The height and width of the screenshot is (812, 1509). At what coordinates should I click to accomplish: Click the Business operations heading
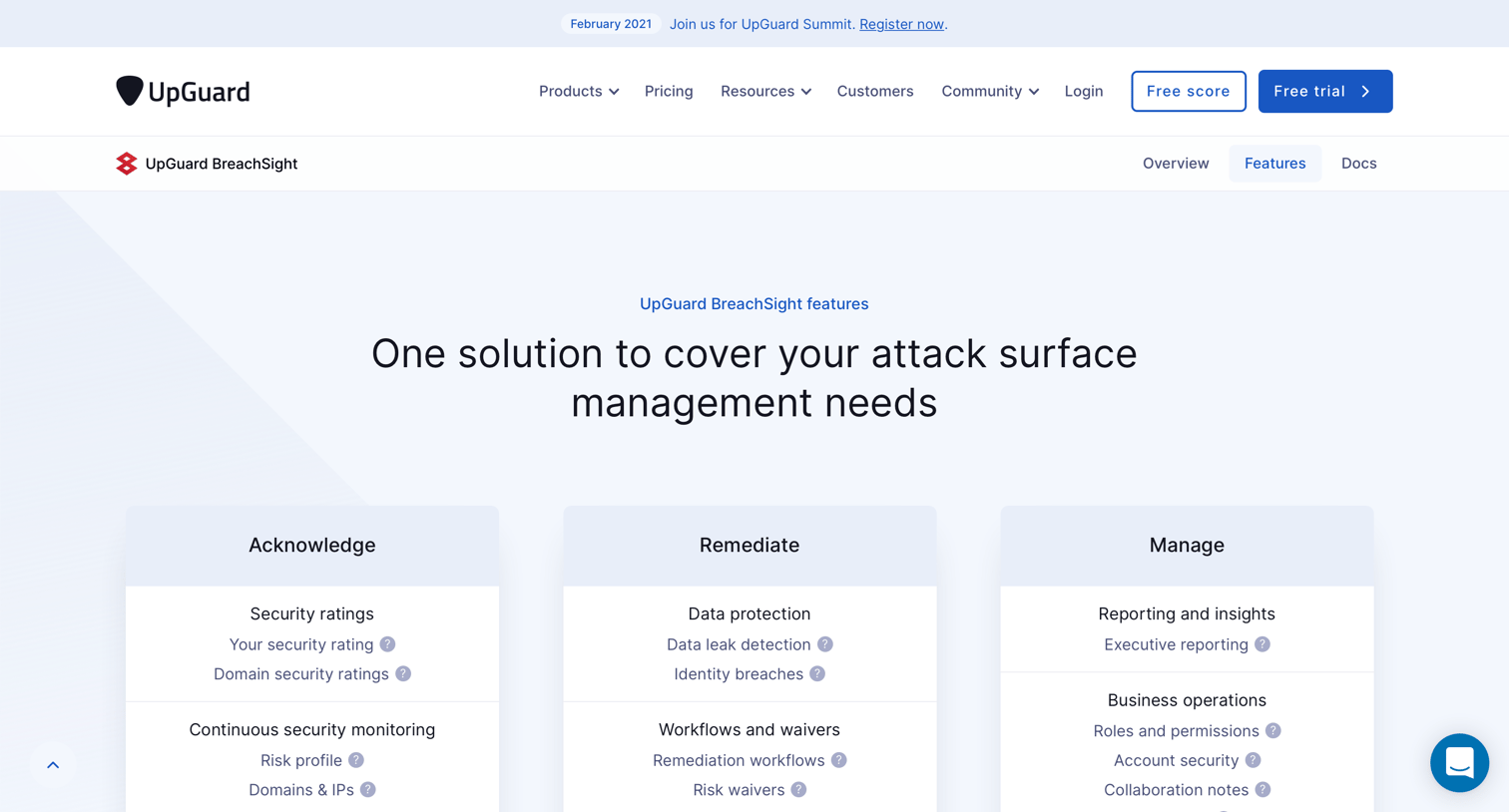pyautogui.click(x=1187, y=700)
